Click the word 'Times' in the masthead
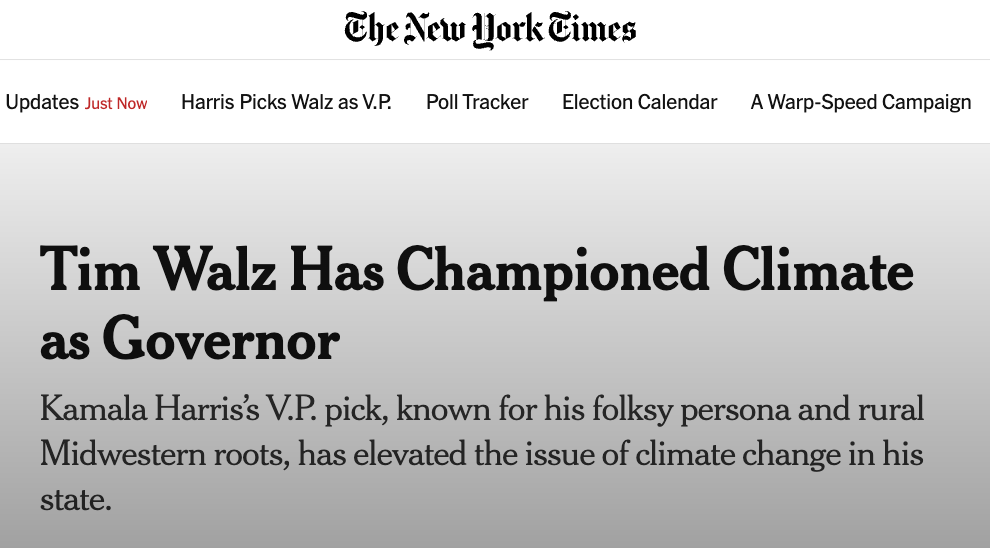The height and width of the screenshot is (548, 990). [592, 29]
